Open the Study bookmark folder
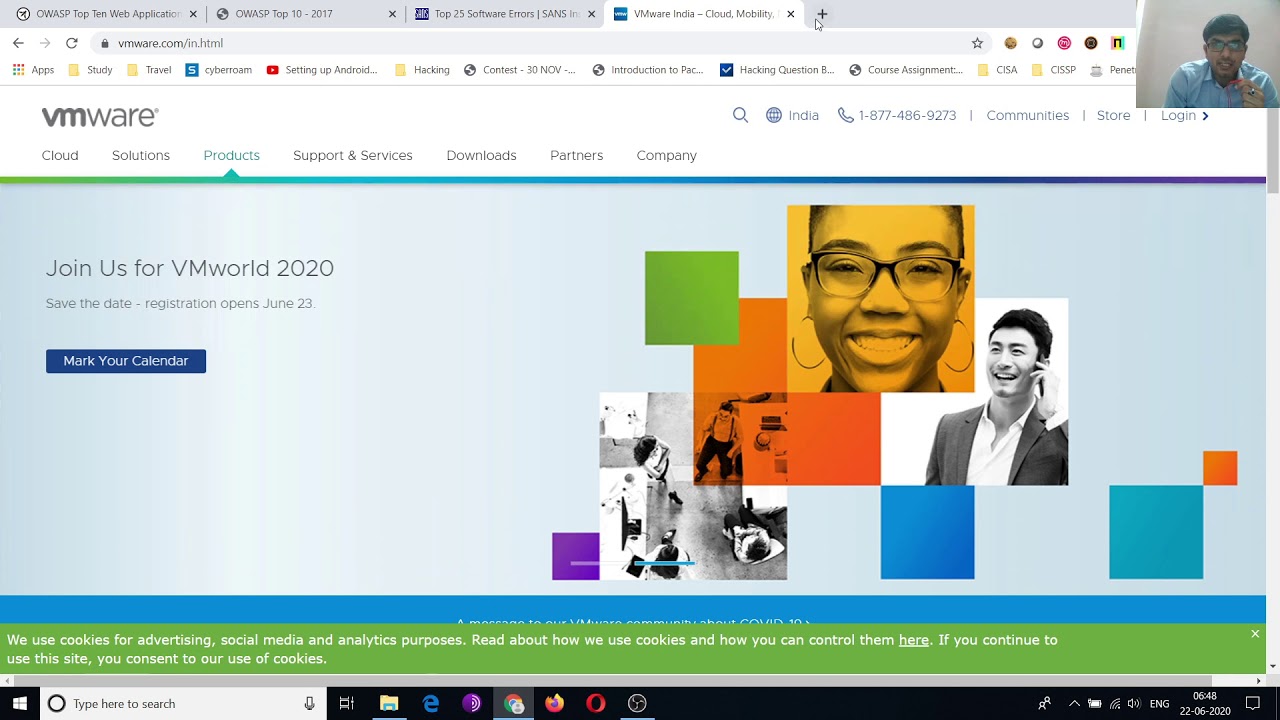 (x=90, y=70)
